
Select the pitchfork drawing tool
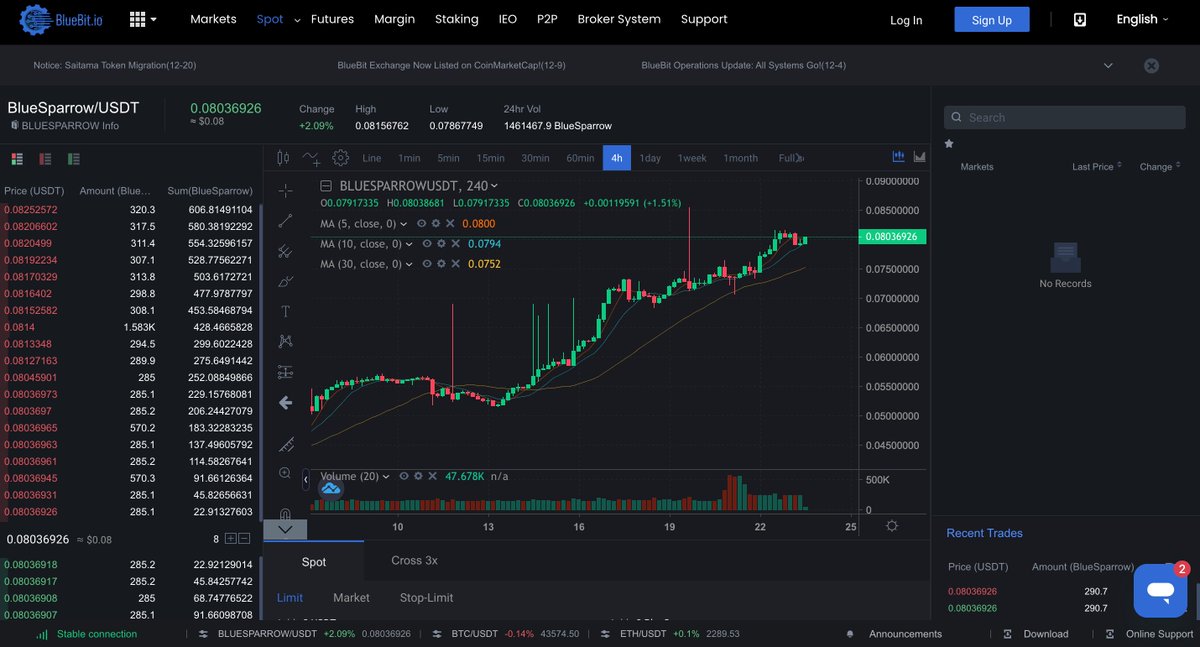[285, 251]
